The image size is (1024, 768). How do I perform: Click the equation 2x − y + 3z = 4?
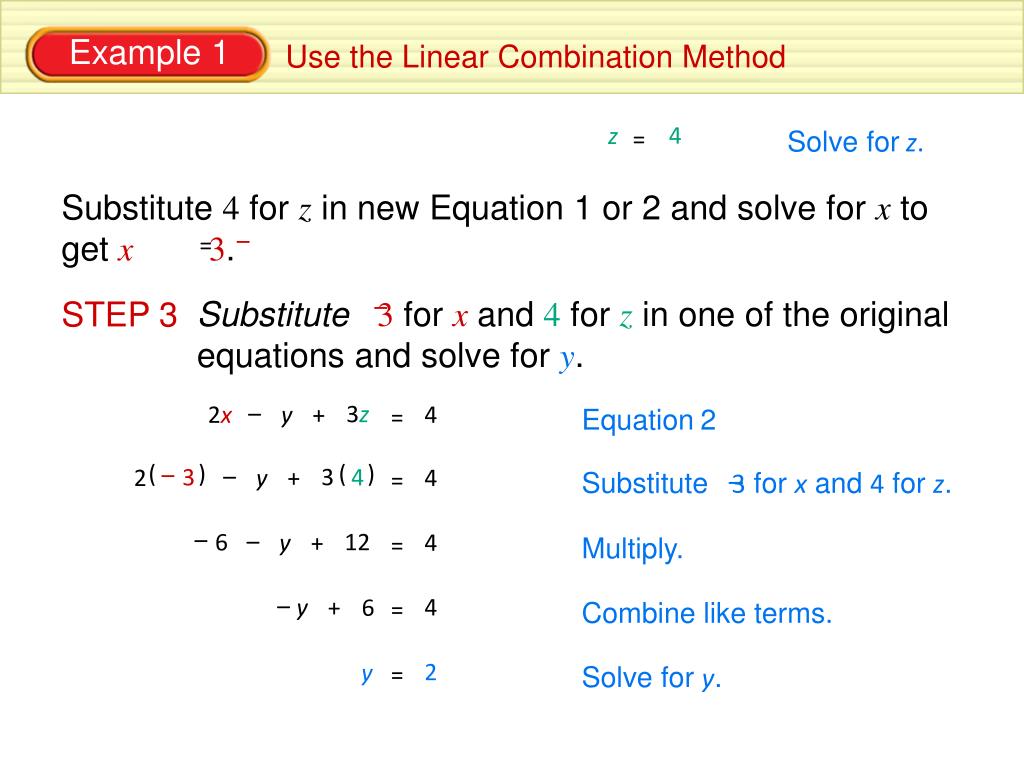click(x=322, y=415)
